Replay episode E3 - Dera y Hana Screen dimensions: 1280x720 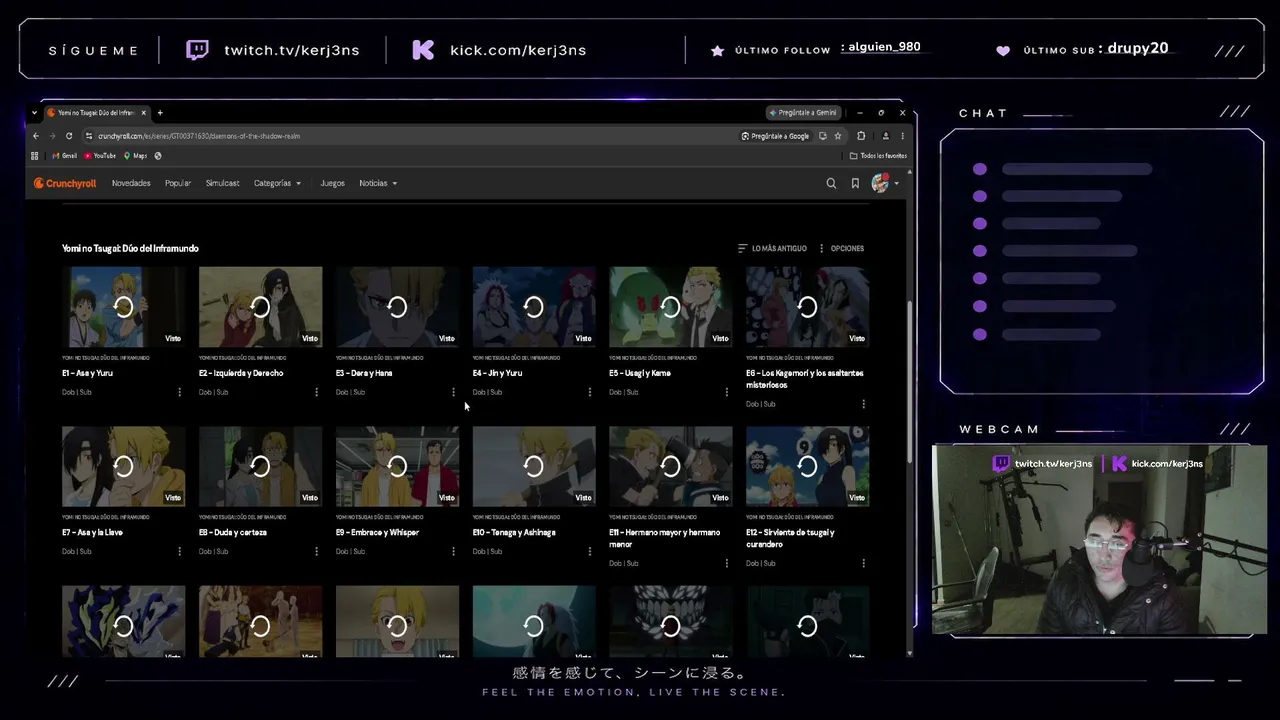(x=397, y=307)
